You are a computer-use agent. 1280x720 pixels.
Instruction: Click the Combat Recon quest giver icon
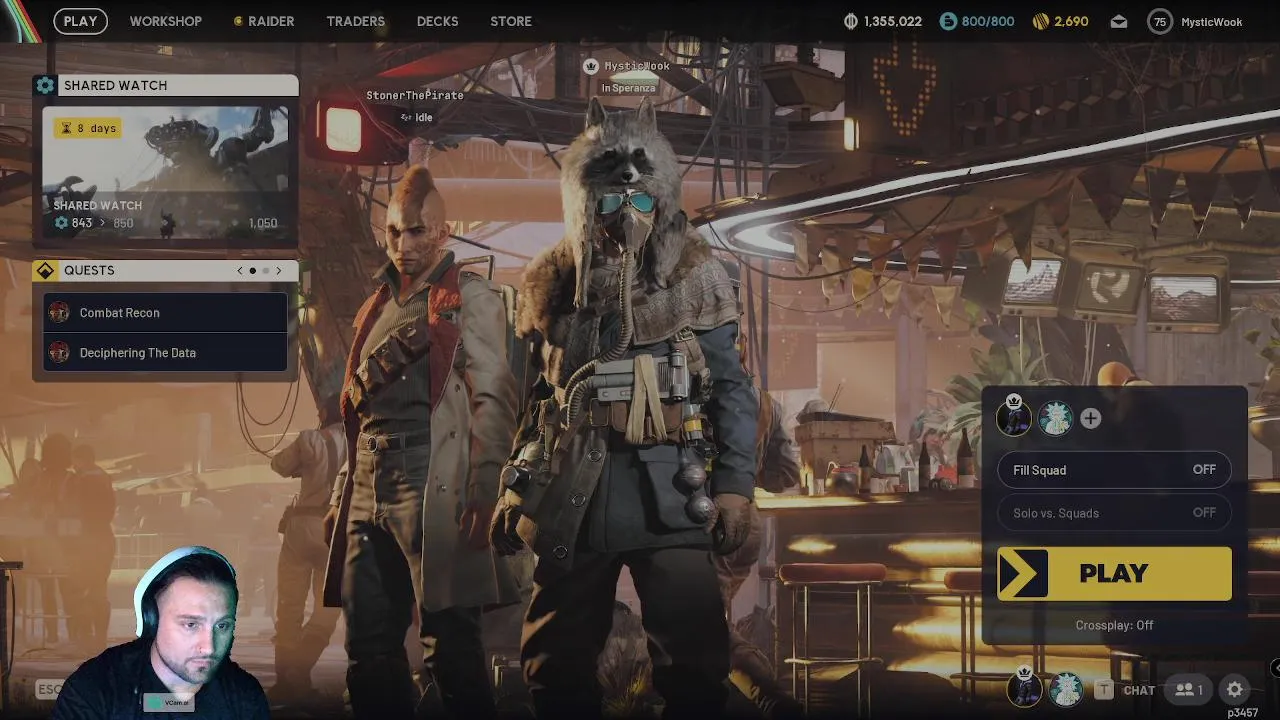[x=60, y=312]
